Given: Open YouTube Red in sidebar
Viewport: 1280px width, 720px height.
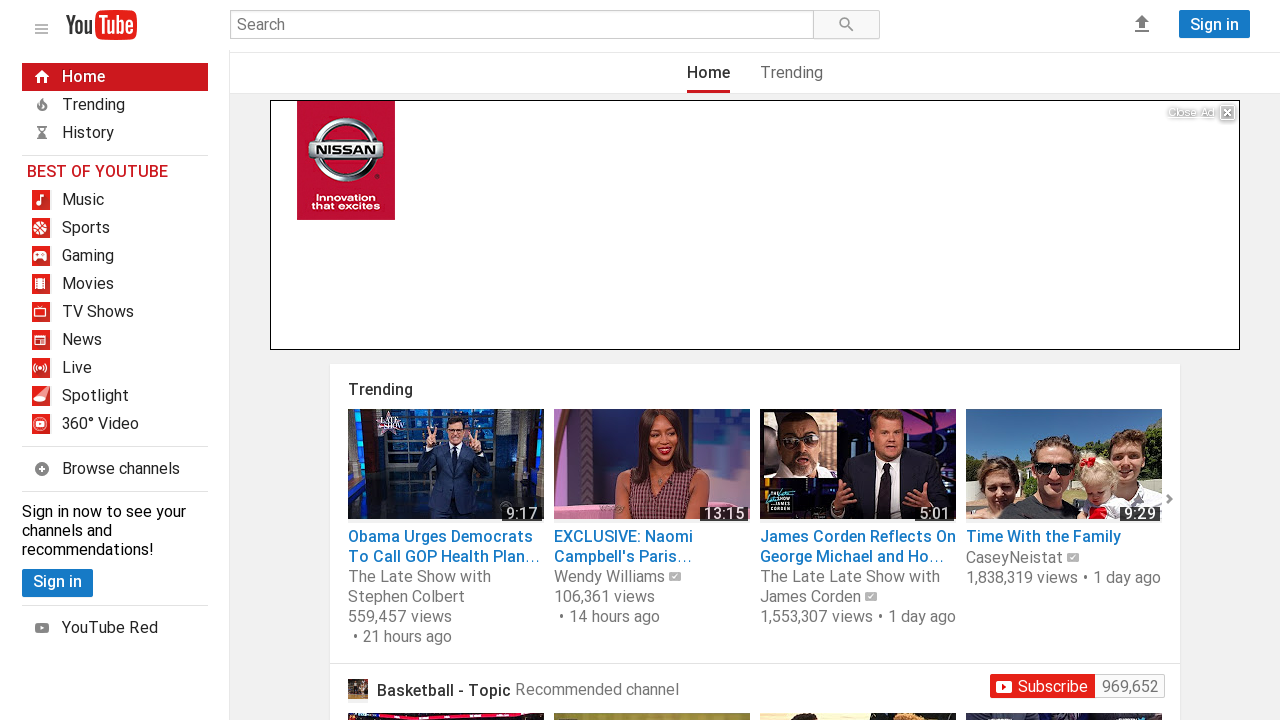Looking at the screenshot, I should click(x=115, y=628).
